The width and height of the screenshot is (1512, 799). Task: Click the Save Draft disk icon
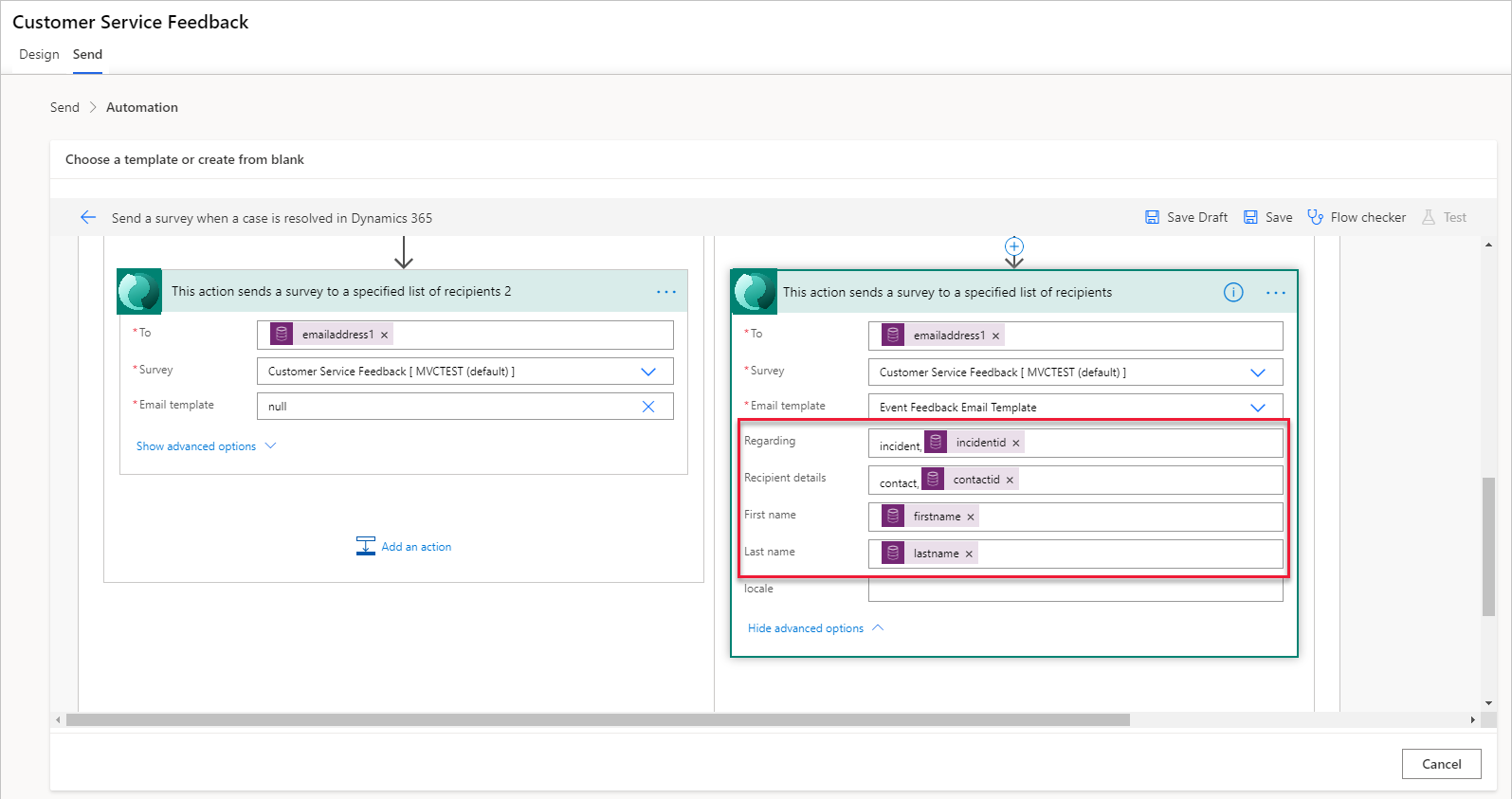pyautogui.click(x=1152, y=217)
